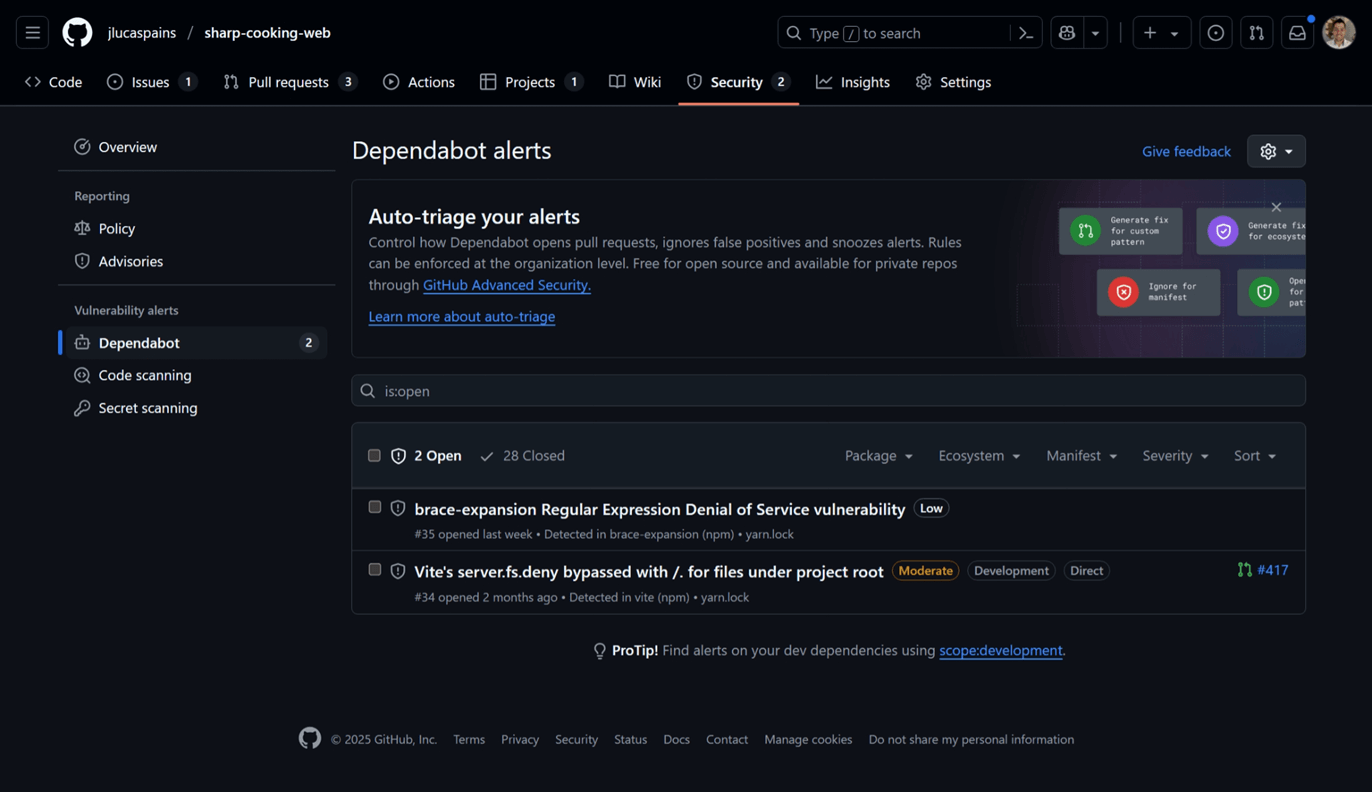Open the create new plus menu
Screen dimensions: 1372x792
pyautogui.click(x=1161, y=33)
